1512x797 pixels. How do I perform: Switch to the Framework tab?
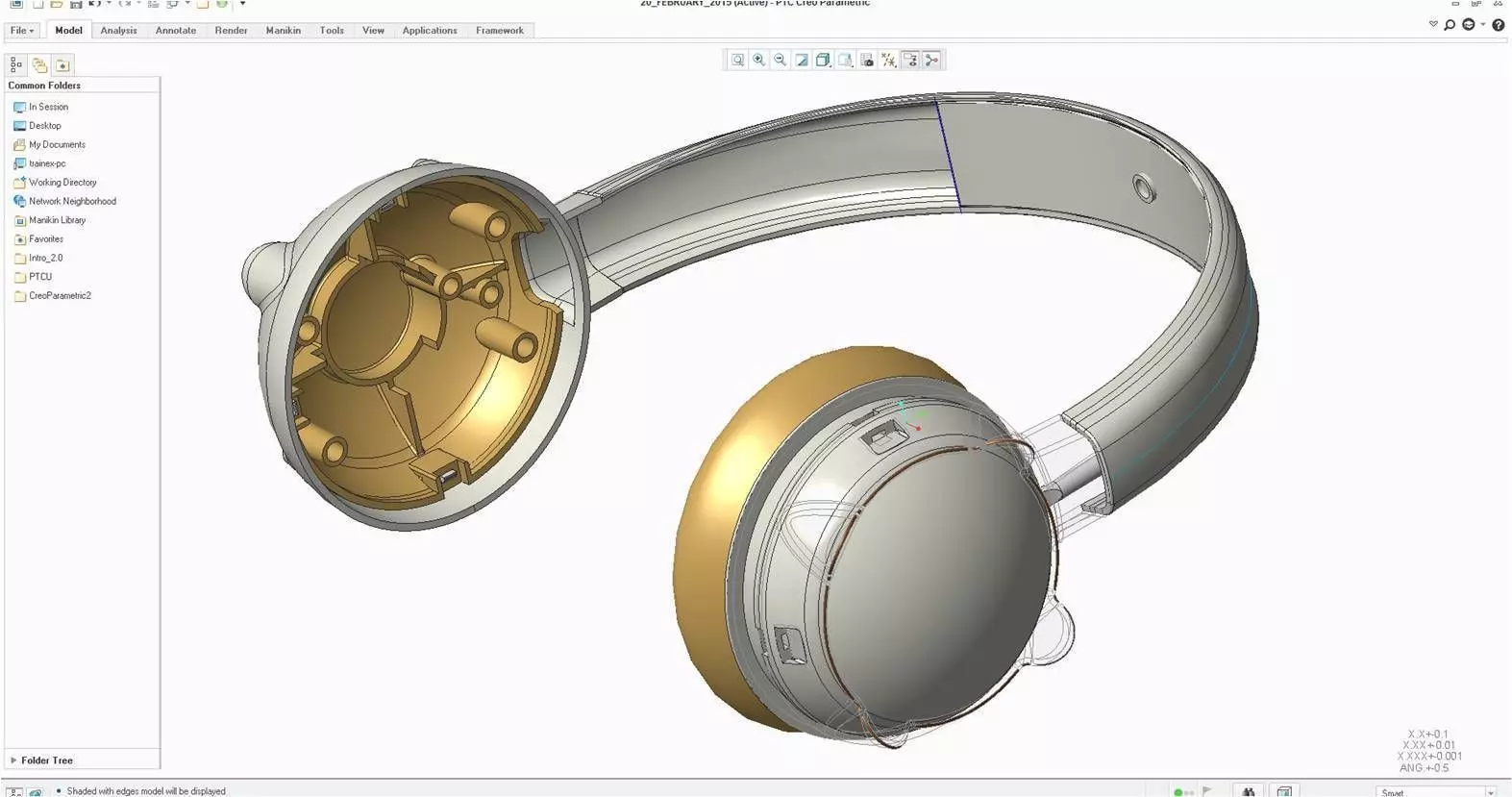coord(500,31)
